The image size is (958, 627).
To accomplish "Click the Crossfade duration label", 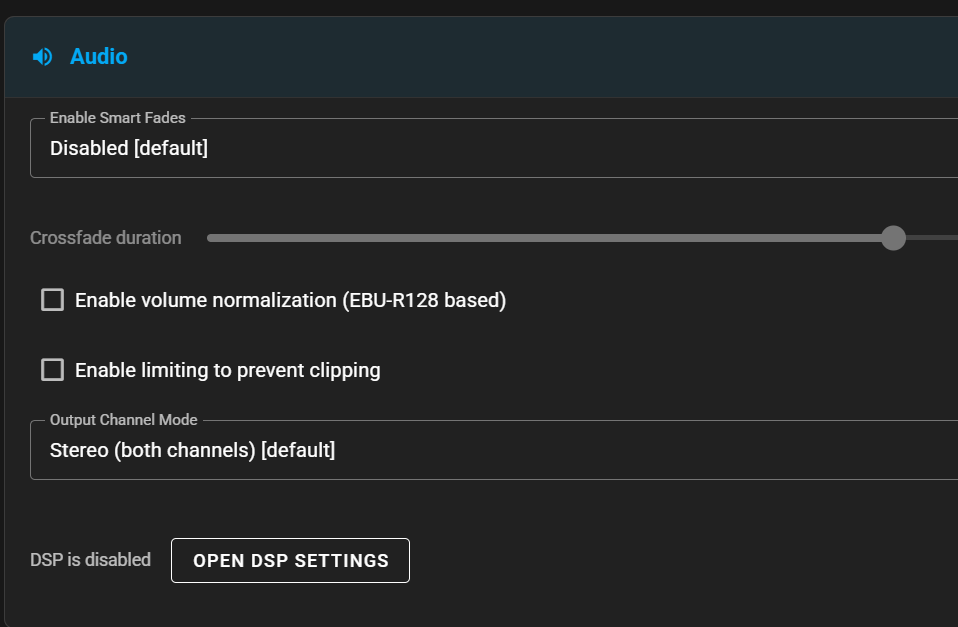I will tap(106, 238).
